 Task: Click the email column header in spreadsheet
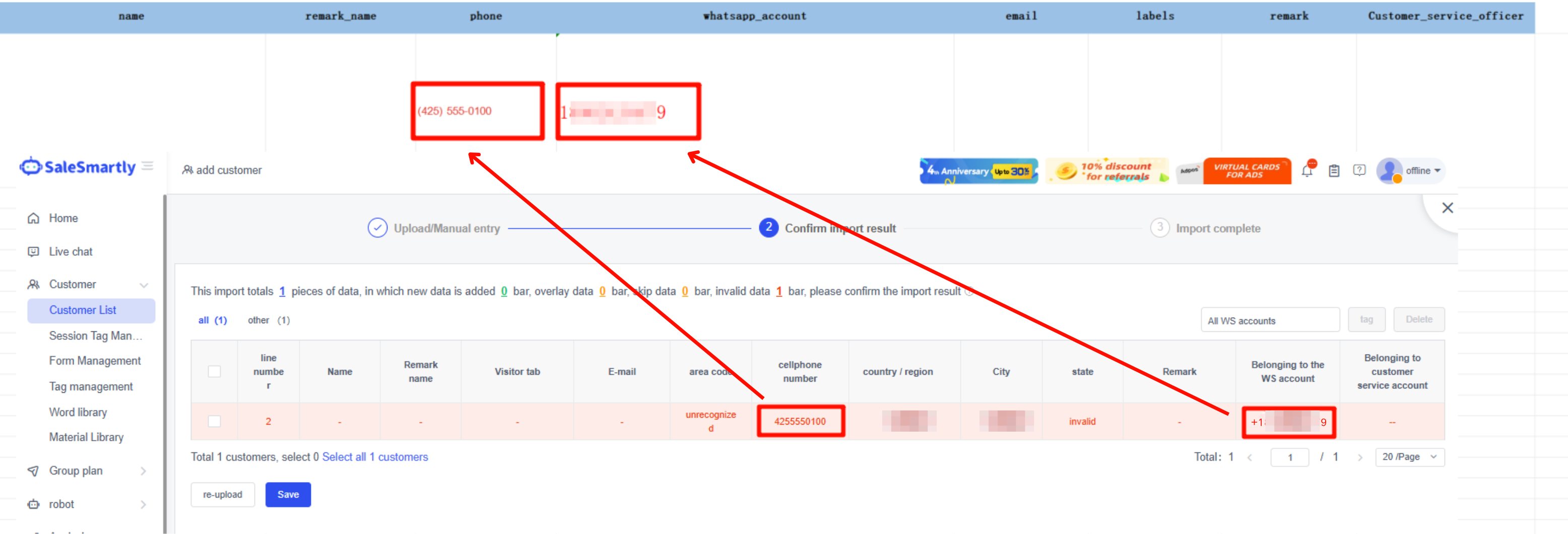[x=1021, y=17]
